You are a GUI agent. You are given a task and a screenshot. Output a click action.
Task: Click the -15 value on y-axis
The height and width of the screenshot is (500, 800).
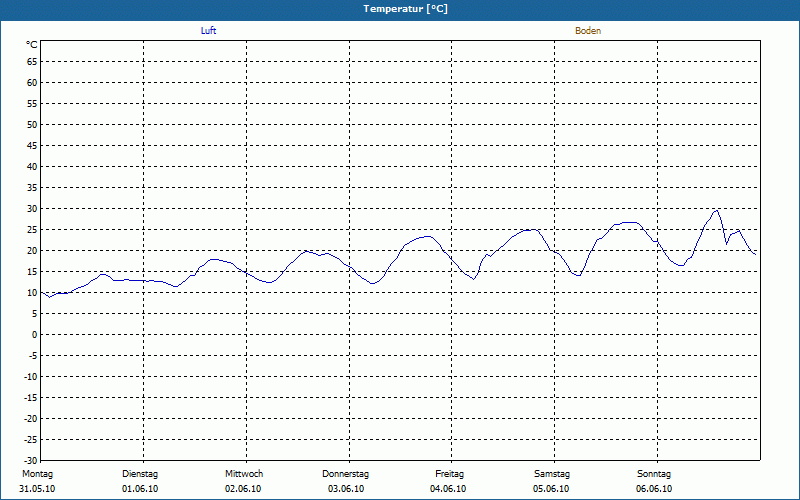pos(31,397)
